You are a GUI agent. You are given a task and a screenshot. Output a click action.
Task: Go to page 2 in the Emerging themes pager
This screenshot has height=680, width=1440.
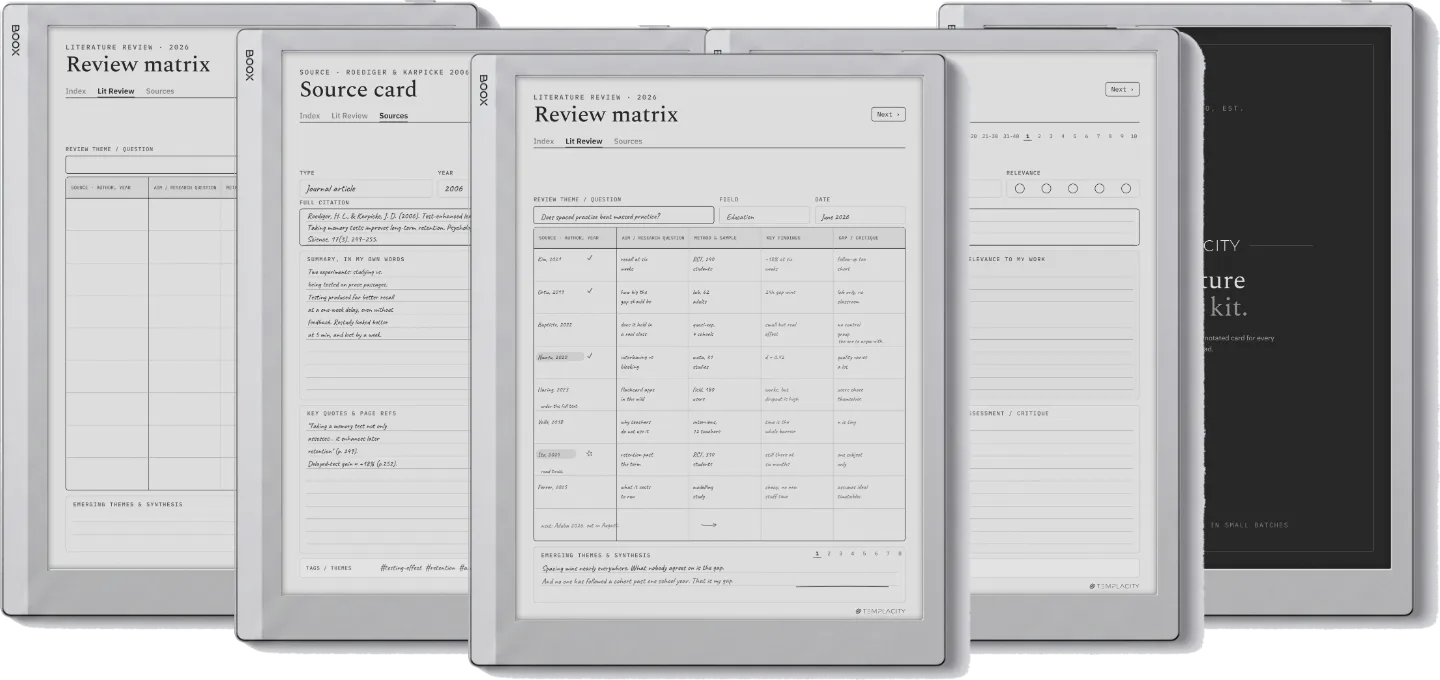pyautogui.click(x=829, y=553)
